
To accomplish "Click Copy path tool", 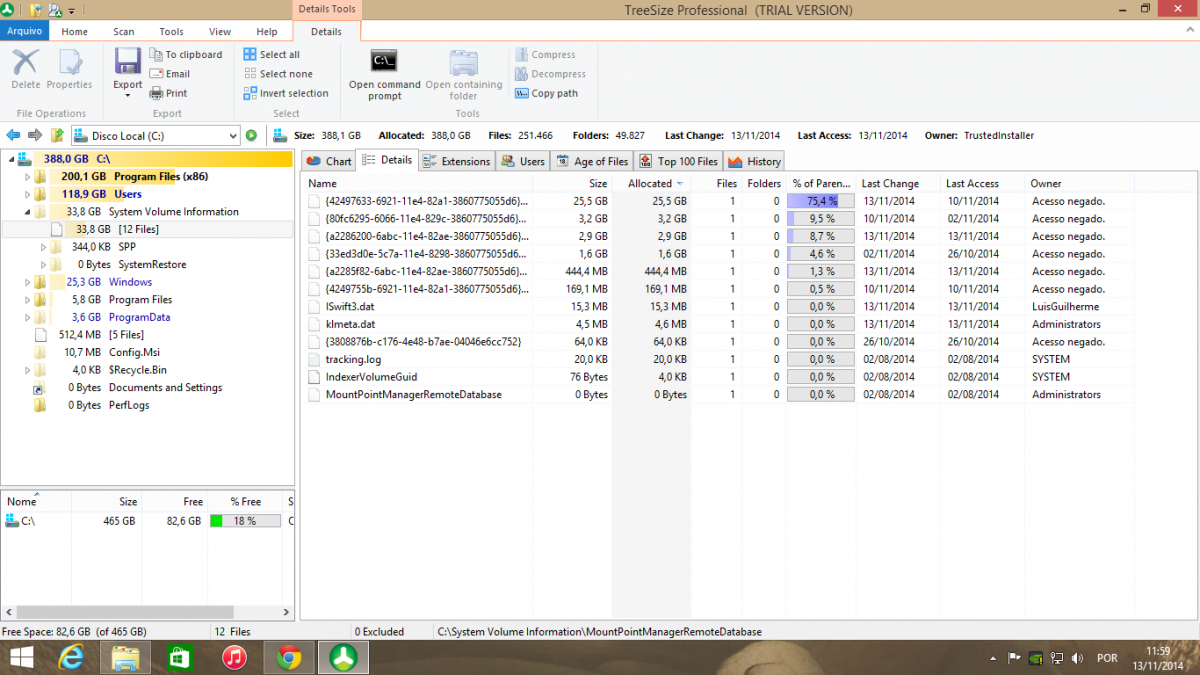I will click(547, 93).
